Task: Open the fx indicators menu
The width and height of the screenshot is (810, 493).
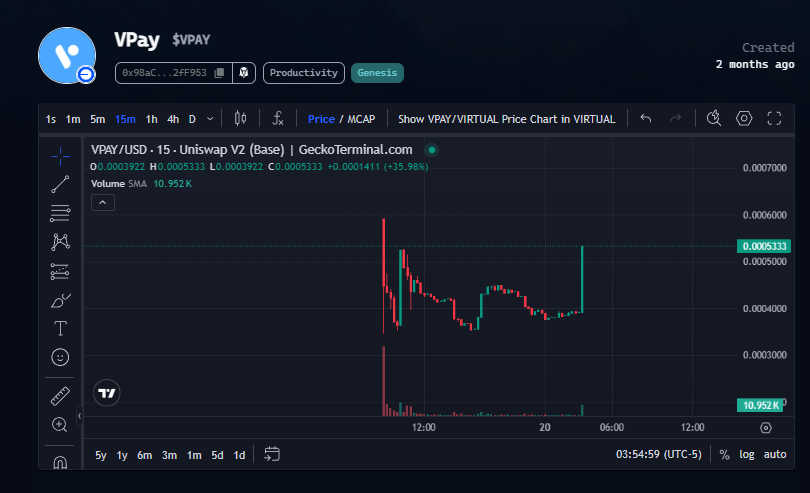Action: [278, 119]
